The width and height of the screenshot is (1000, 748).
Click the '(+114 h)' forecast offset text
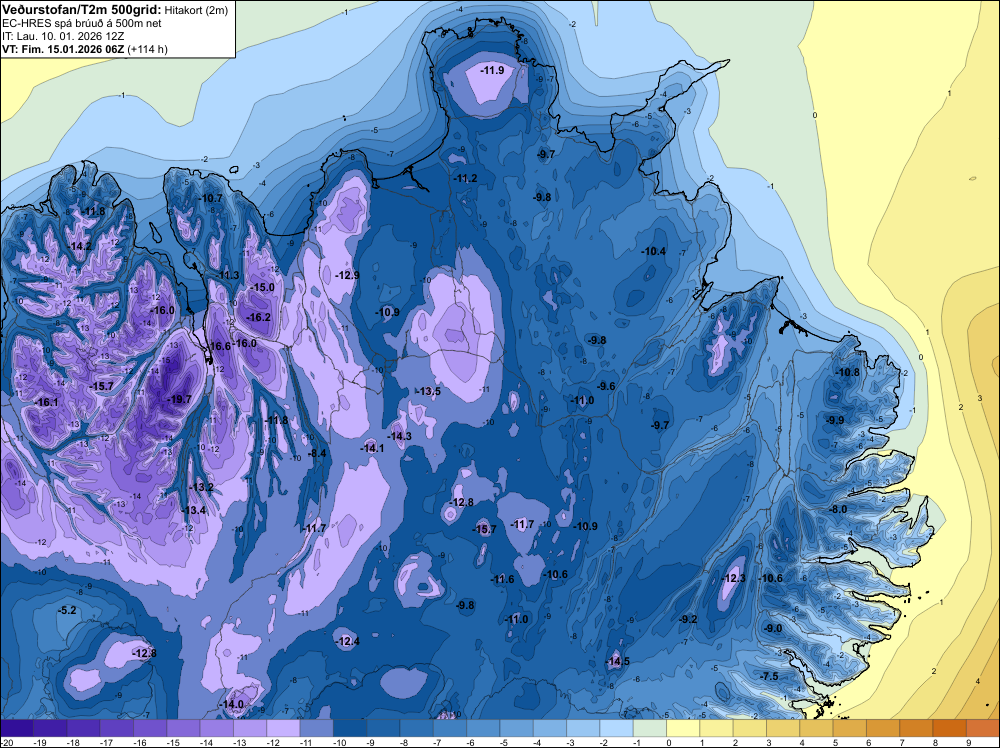(147, 49)
